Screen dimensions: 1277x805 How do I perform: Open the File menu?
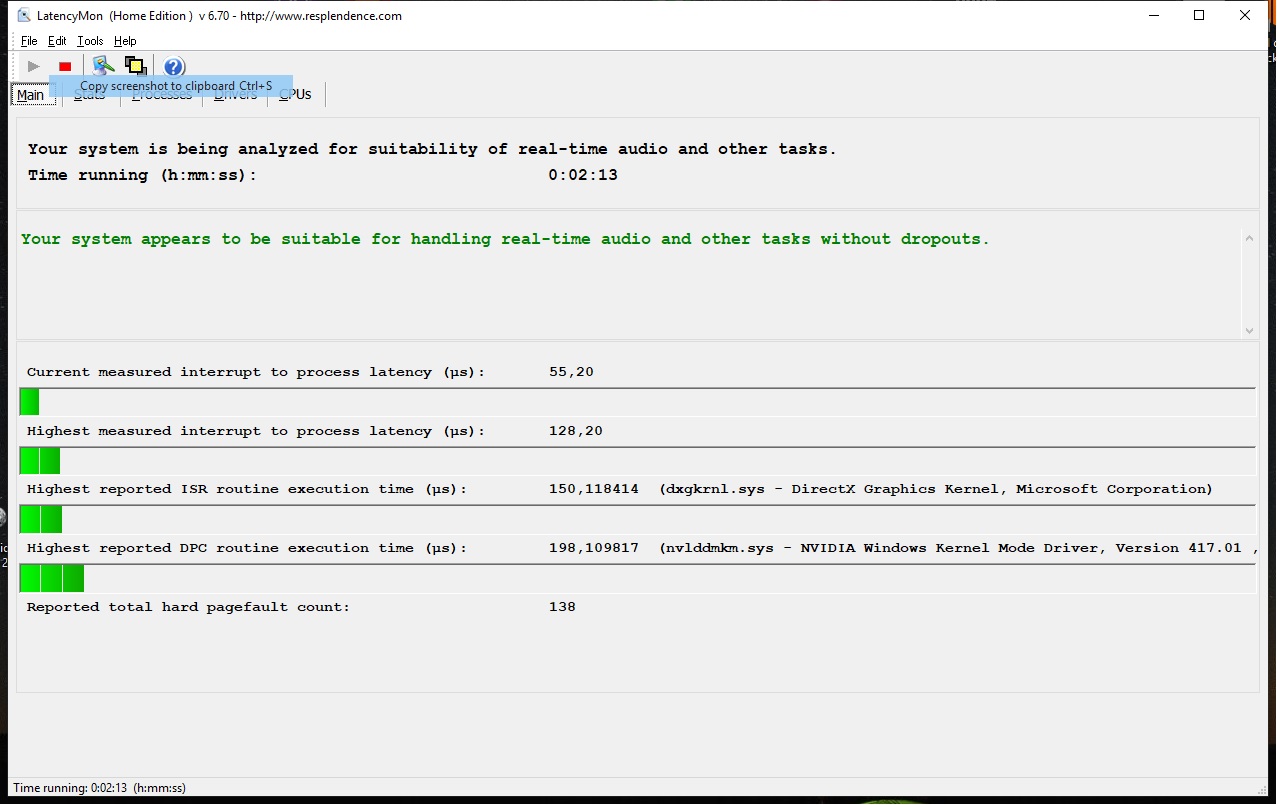[x=29, y=41]
